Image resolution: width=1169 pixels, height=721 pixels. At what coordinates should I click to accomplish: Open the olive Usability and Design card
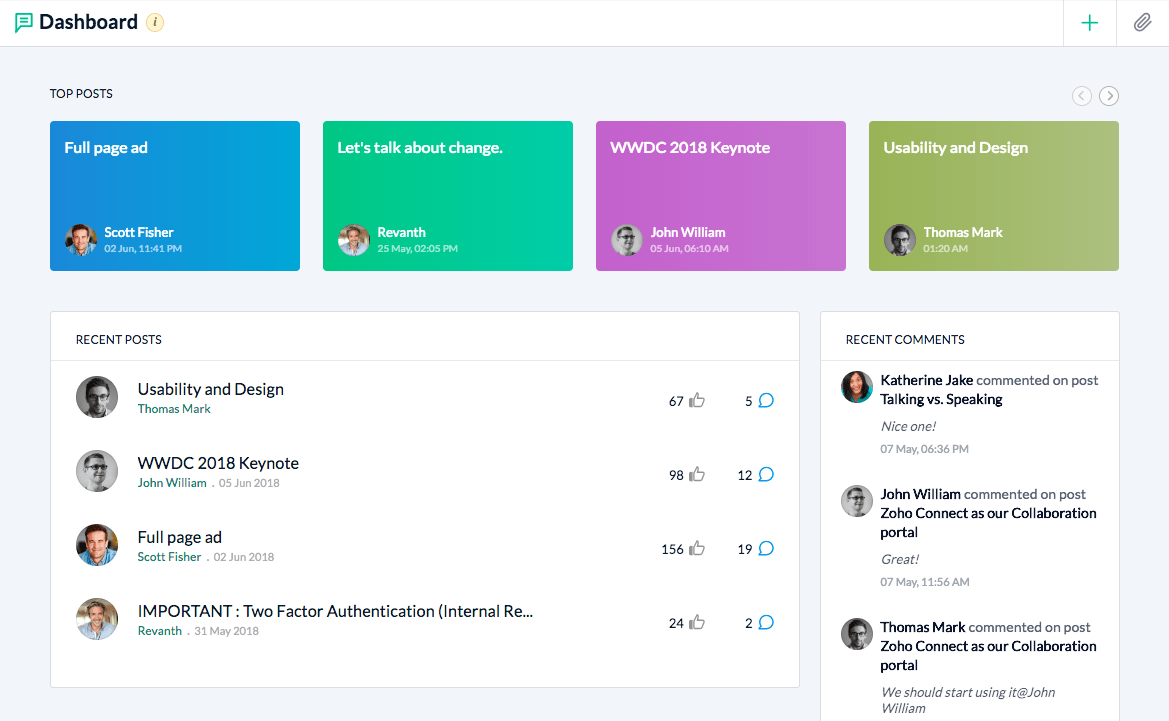993,196
